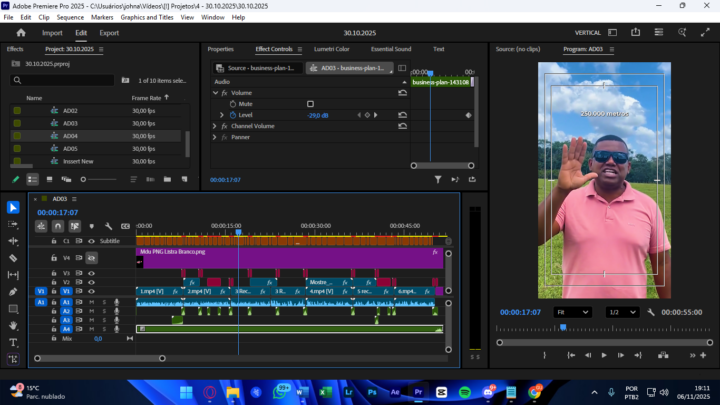Viewport: 720px width, 405px height.
Task: Click Spotify icon in the taskbar
Action: 466,391
